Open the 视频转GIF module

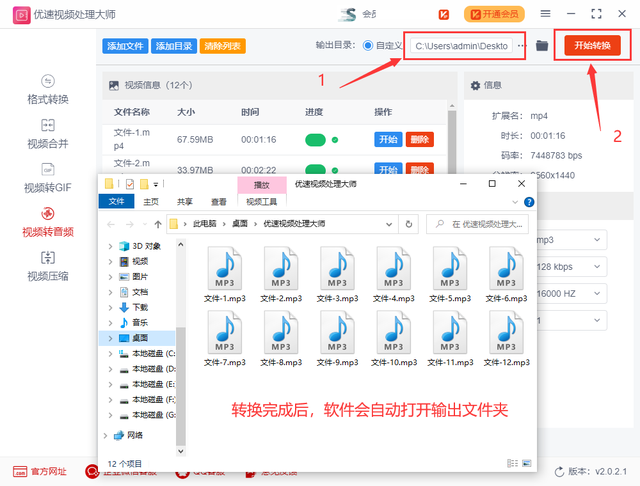tap(48, 178)
